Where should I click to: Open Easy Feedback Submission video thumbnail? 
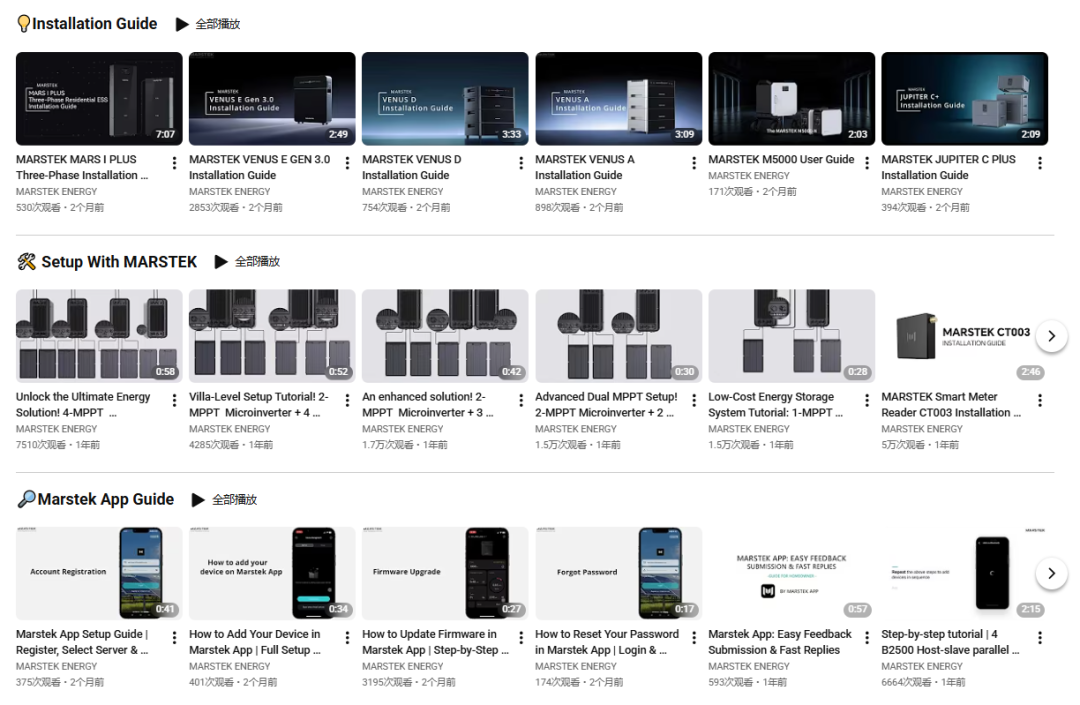(791, 574)
